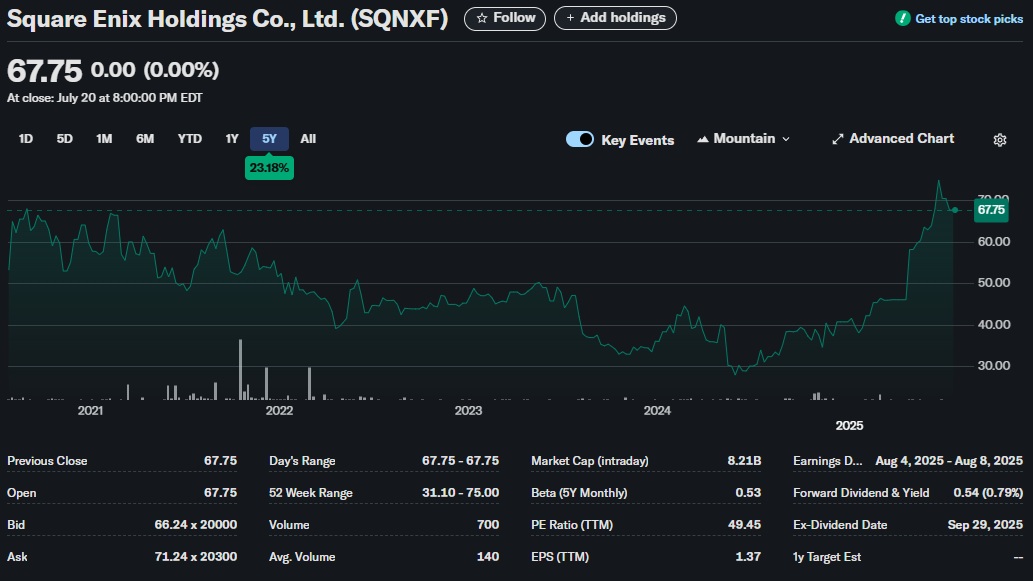The image size is (1033, 581).
Task: Click the Market Cap value 8.21B
Action: point(744,461)
